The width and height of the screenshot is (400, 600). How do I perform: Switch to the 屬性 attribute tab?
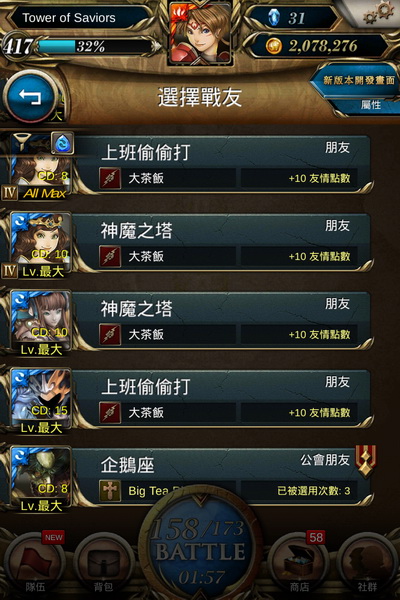coord(371,104)
